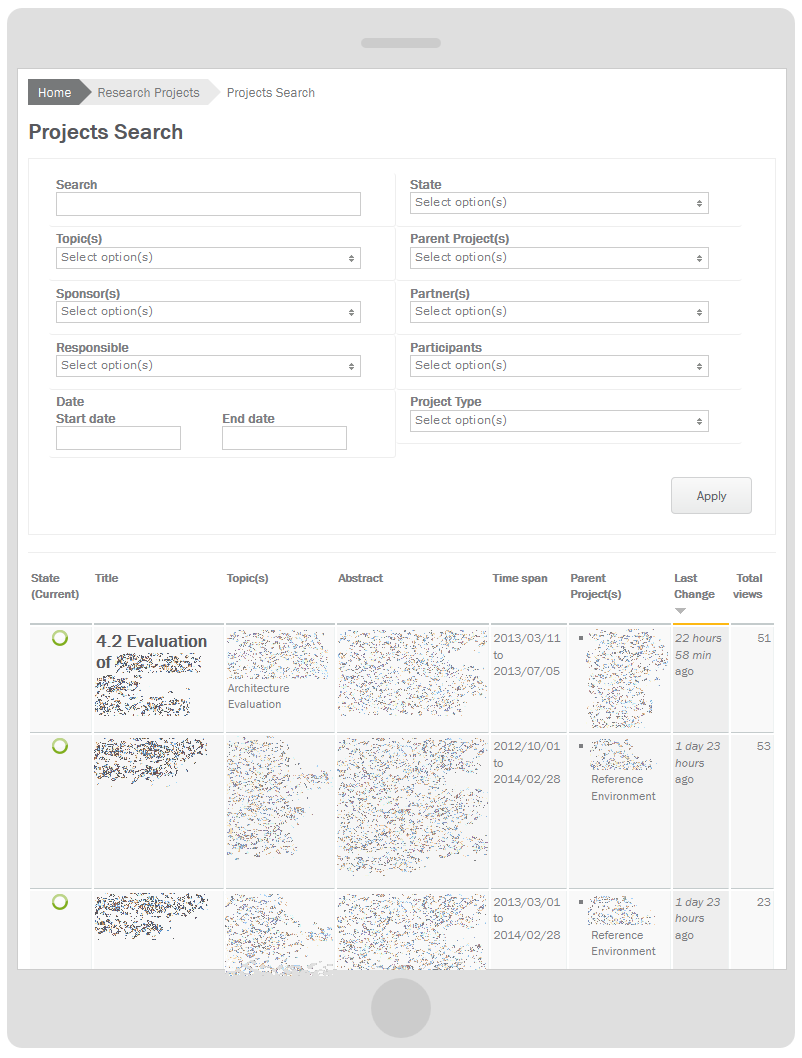
Task: Expand the Topic(s) select box
Action: tap(208, 258)
